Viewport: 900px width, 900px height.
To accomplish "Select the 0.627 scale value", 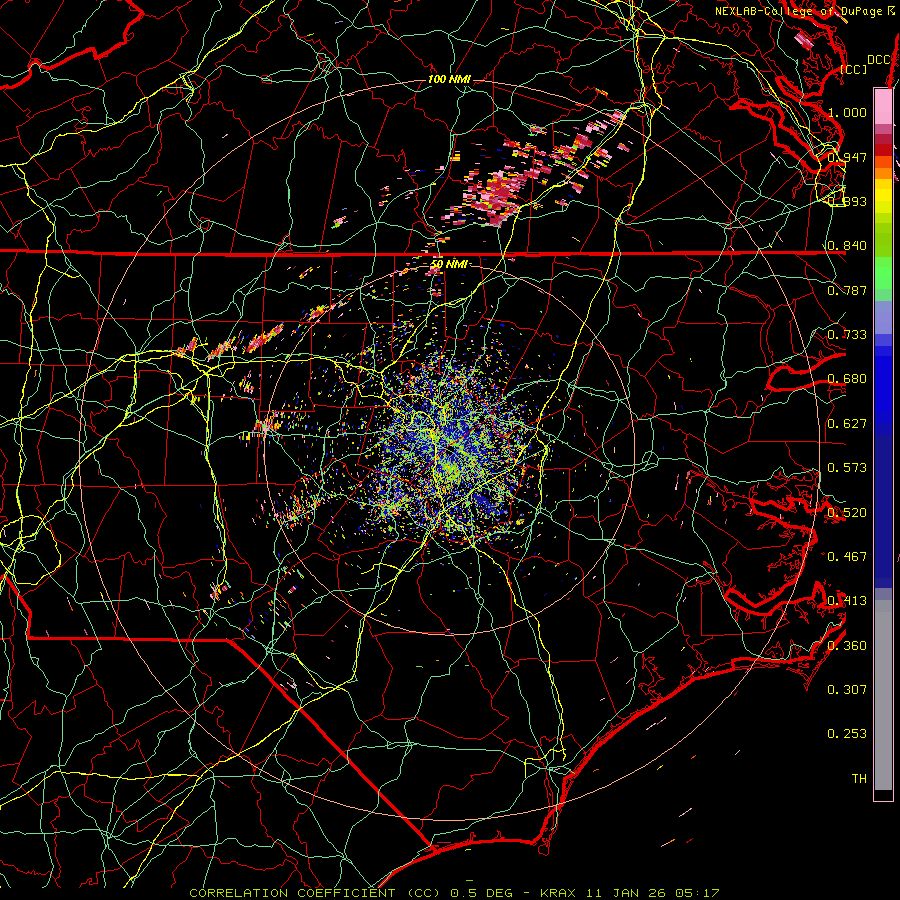I will [847, 424].
